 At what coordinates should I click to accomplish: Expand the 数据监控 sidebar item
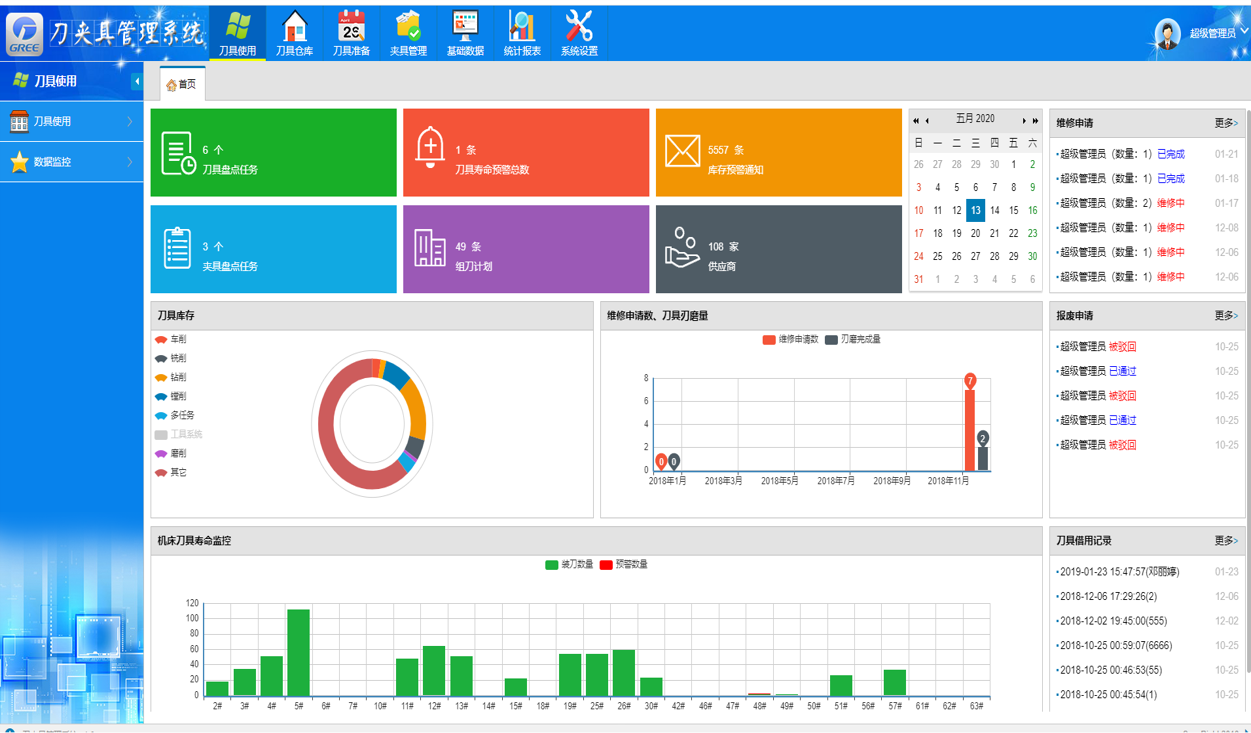(72, 162)
